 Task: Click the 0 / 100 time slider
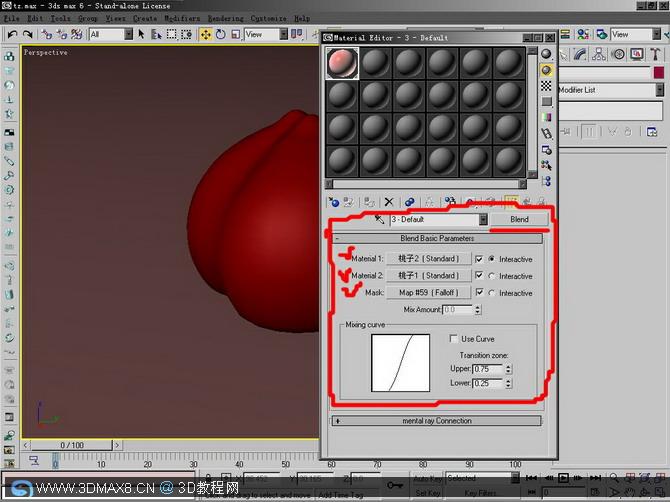72,445
